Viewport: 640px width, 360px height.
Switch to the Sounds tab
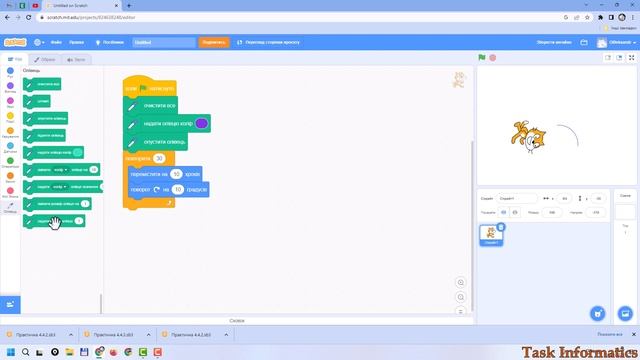[76, 59]
